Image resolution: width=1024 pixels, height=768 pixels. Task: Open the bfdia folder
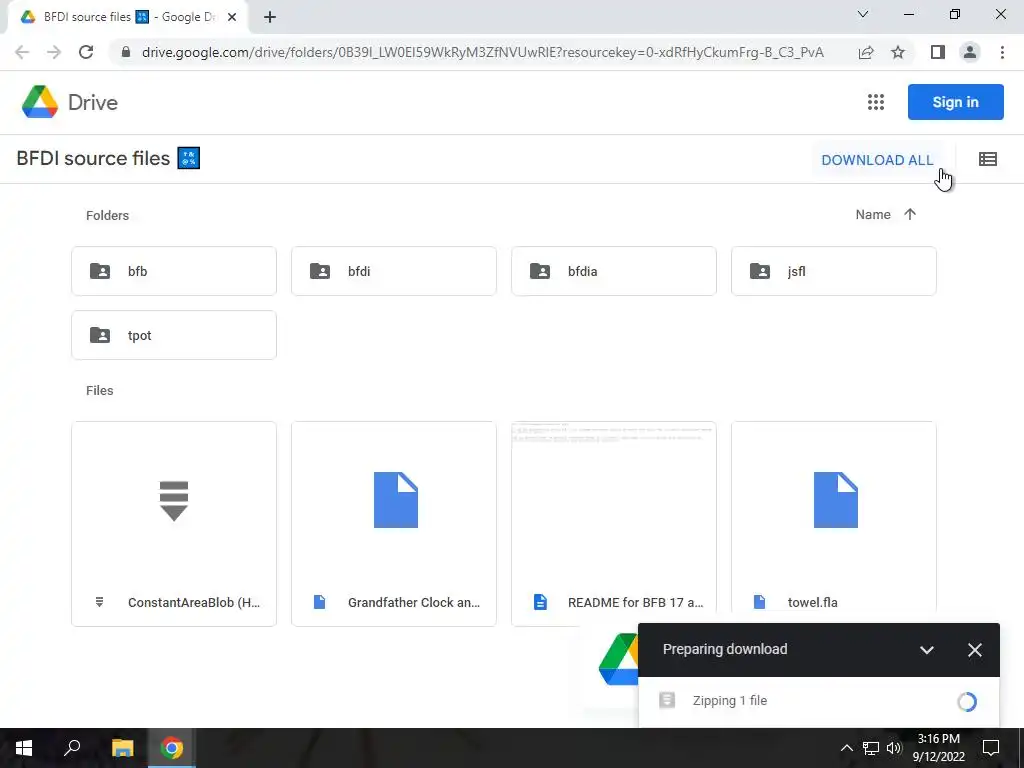(x=614, y=271)
